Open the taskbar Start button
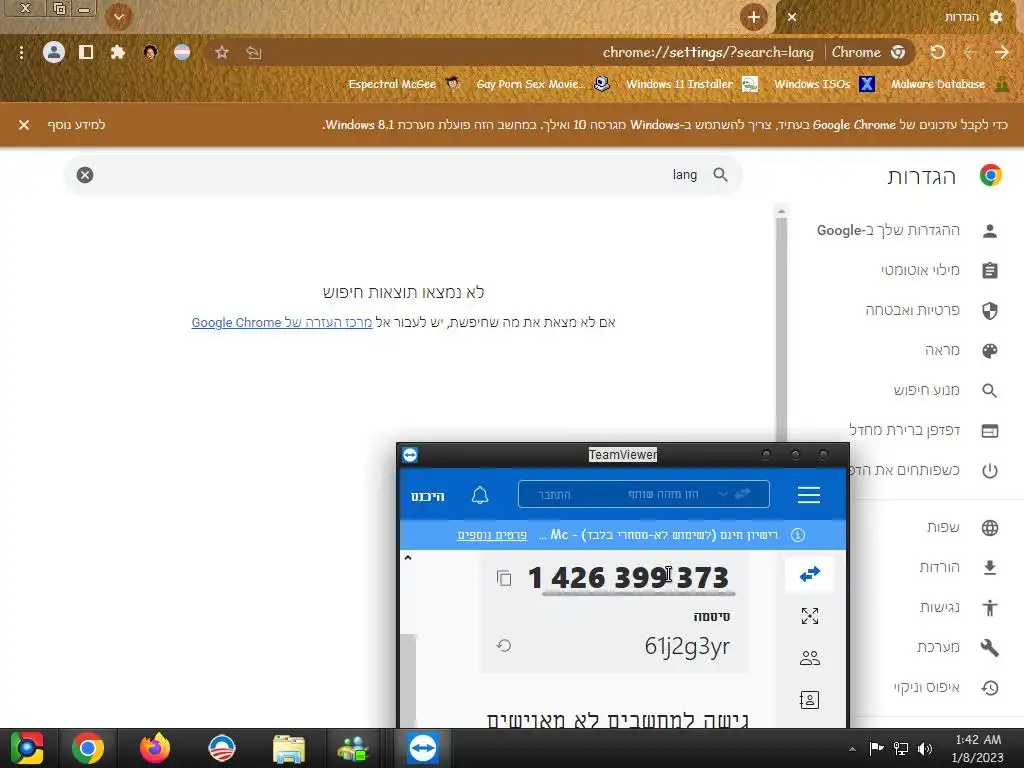The width and height of the screenshot is (1024, 768). (27, 748)
